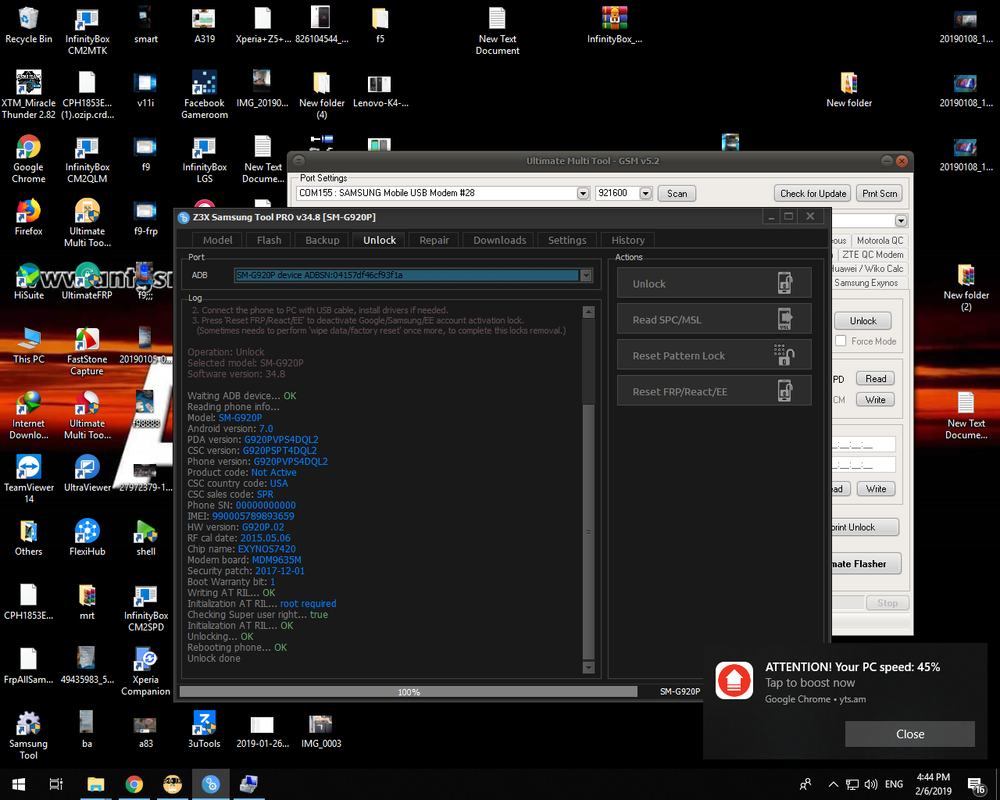Open FlexiHub desktop icon
The width and height of the screenshot is (1000, 800).
(x=87, y=538)
